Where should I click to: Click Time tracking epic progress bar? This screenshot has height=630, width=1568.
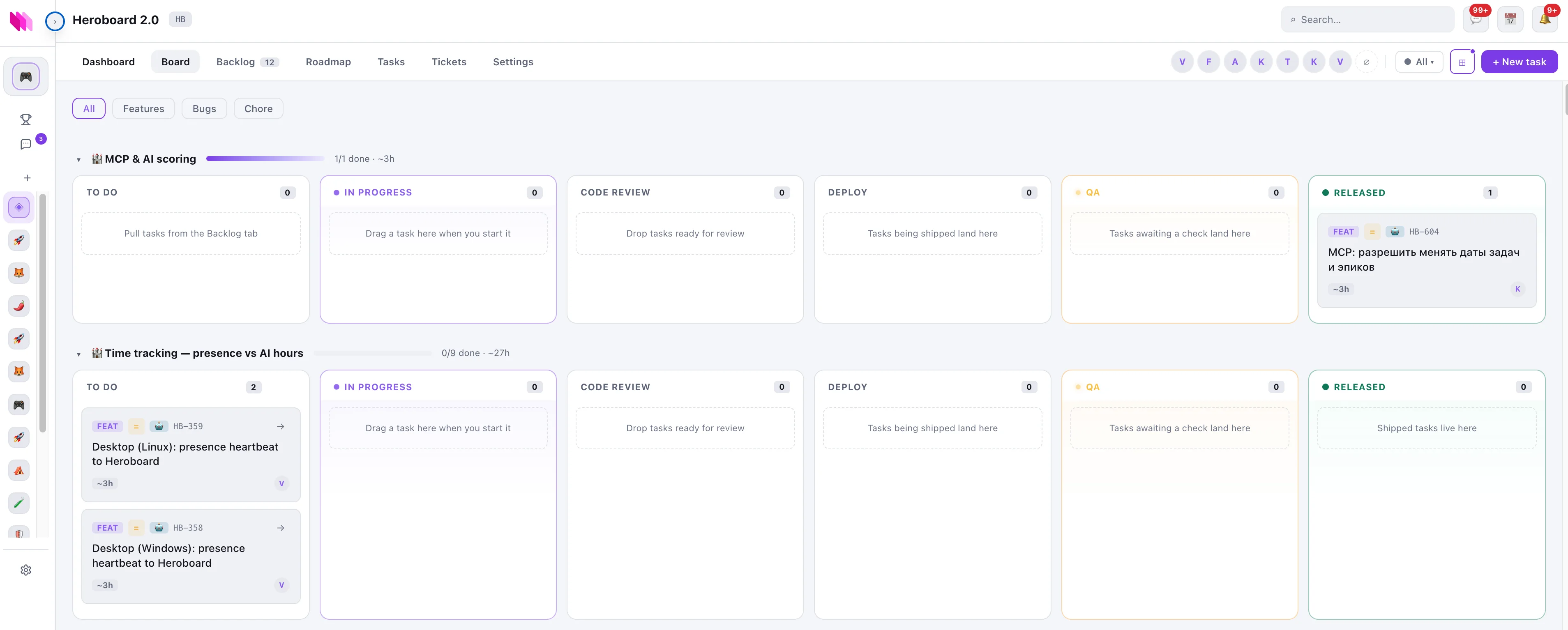click(x=373, y=353)
